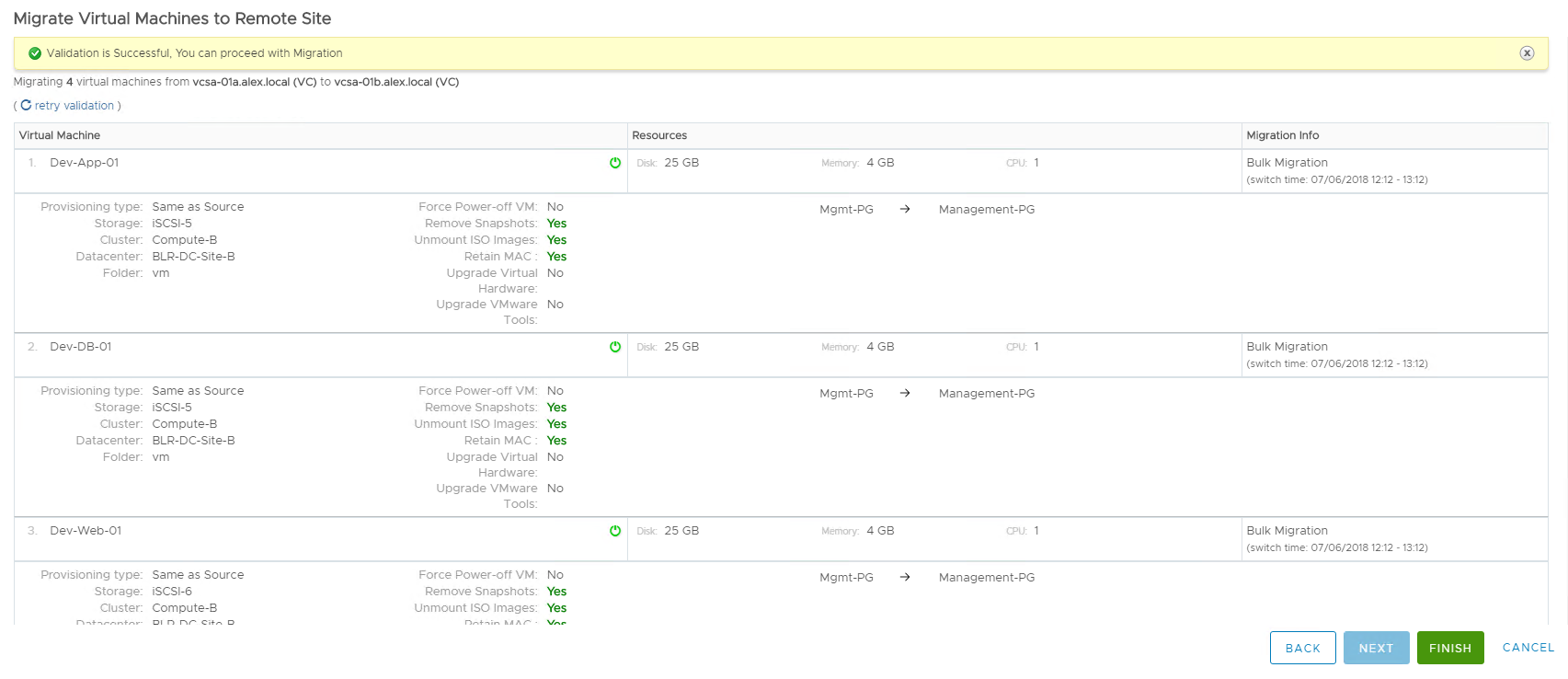Click the Resources column header
Viewport: 1568px width, 679px height.
659,135
